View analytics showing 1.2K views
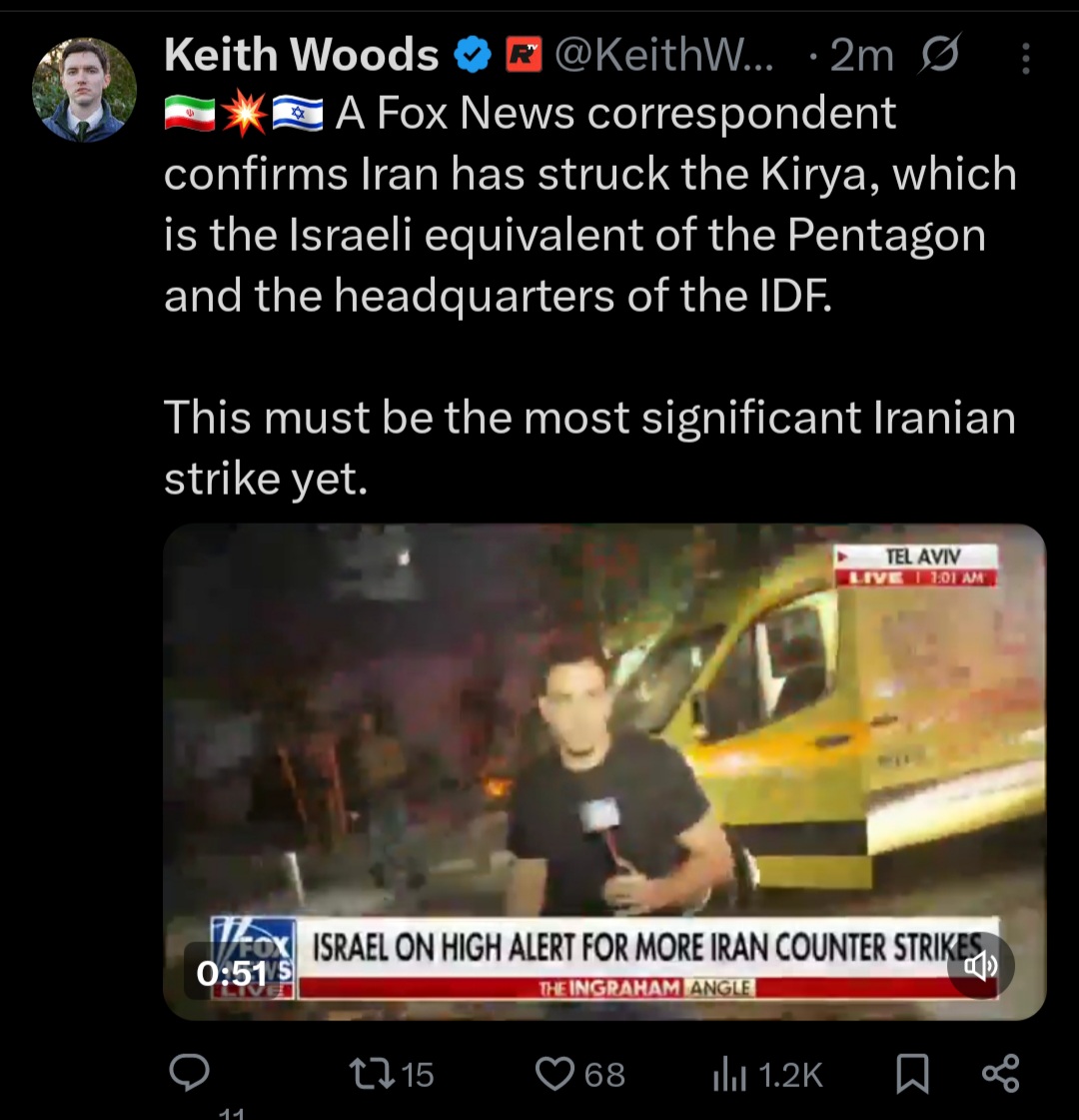The height and width of the screenshot is (1120, 1079). click(767, 1074)
